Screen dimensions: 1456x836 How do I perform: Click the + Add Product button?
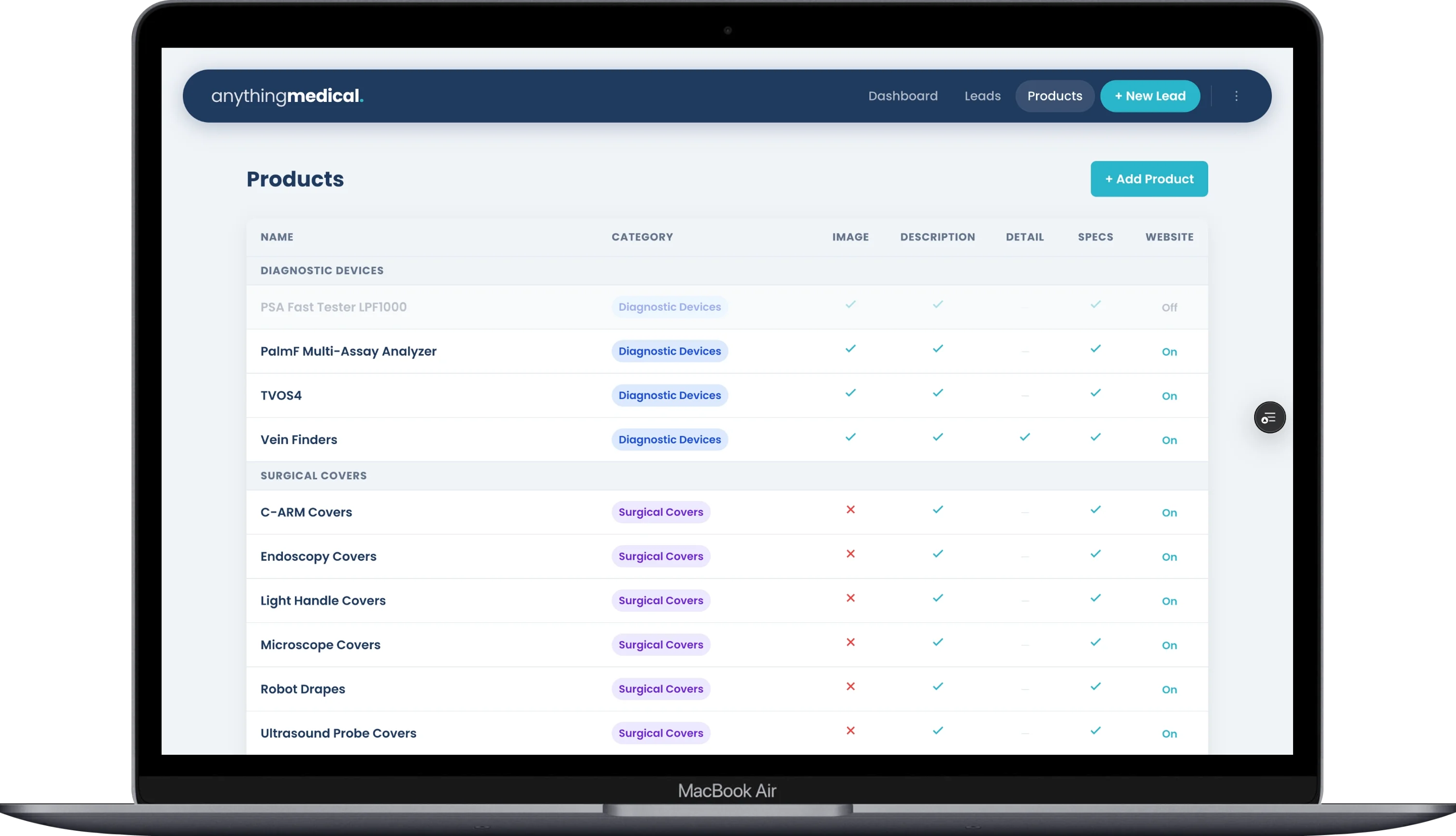pos(1149,179)
